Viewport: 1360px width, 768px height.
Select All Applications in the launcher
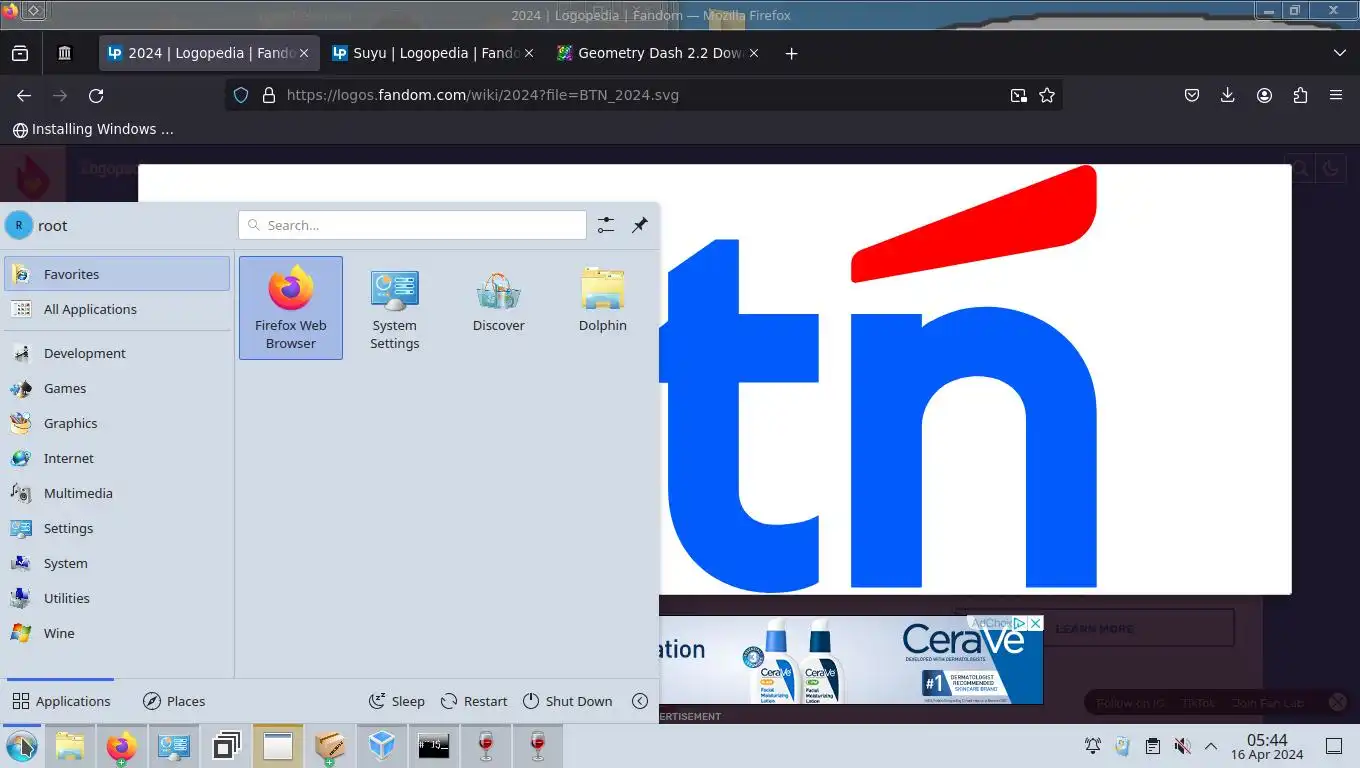pyautogui.click(x=117, y=309)
